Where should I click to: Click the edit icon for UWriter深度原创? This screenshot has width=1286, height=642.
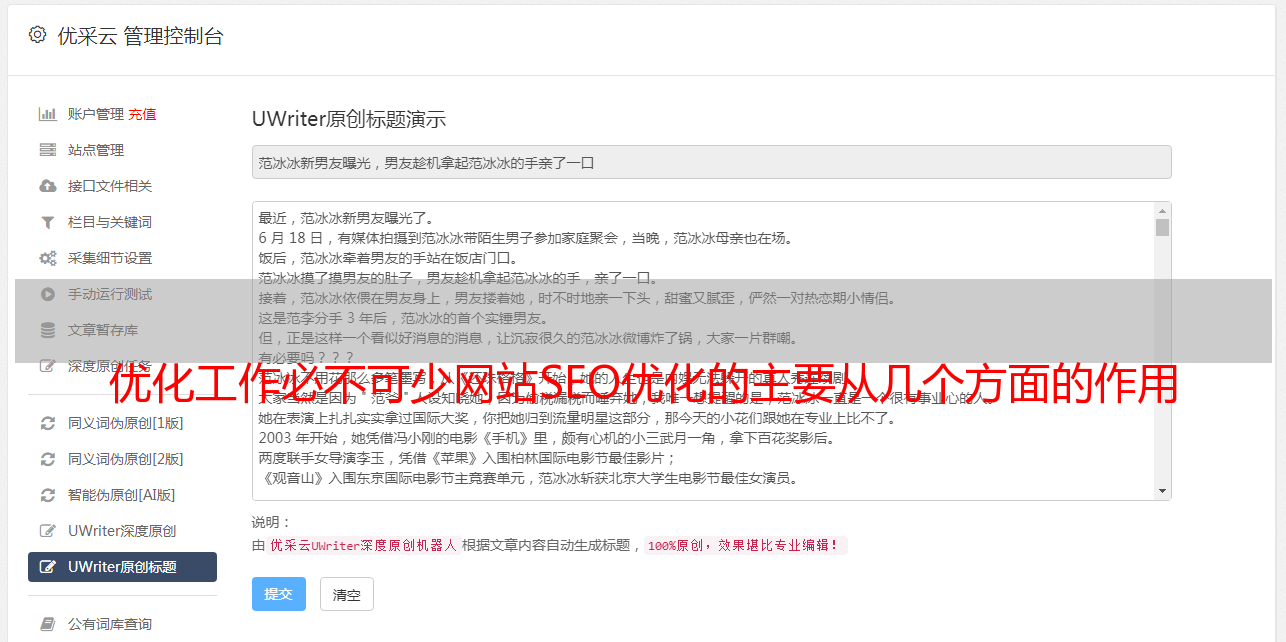(47, 531)
